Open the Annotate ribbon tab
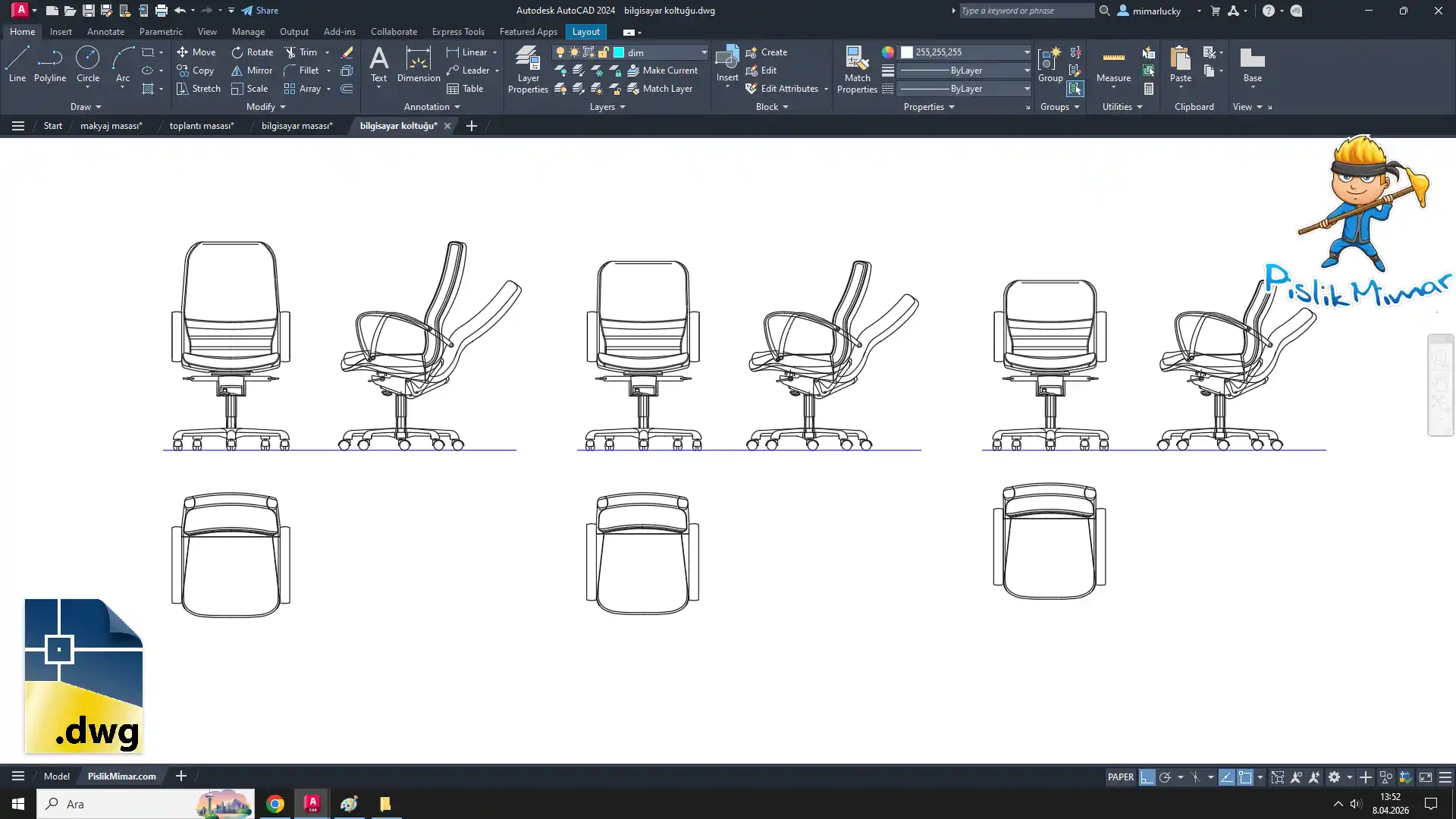 pos(105,32)
